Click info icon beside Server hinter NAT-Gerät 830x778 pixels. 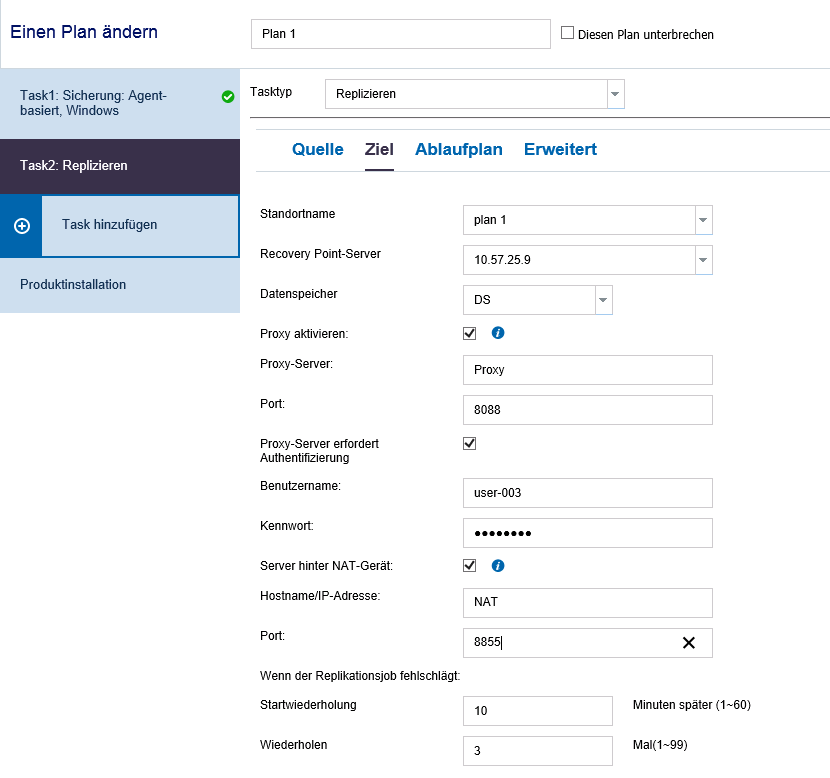[x=498, y=566]
